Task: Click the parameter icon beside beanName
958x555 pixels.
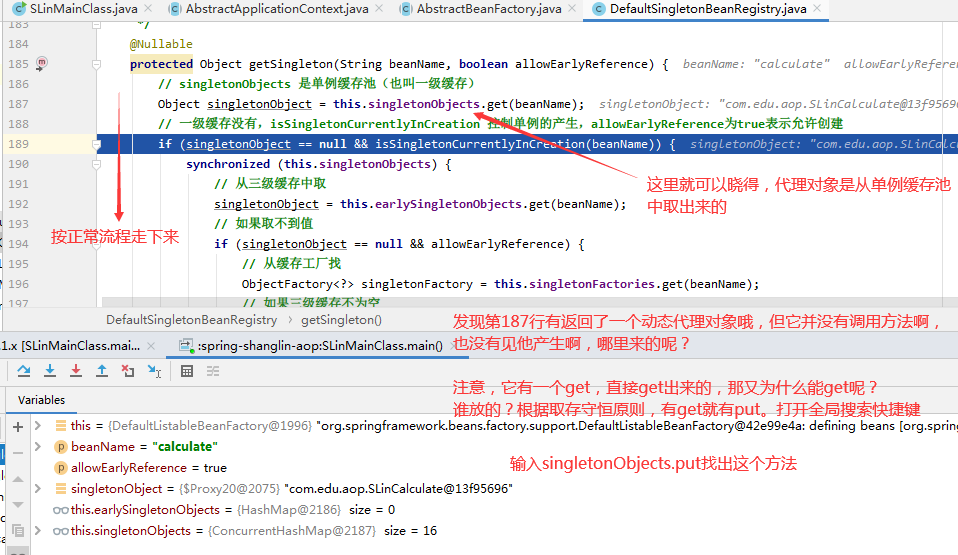Action: click(x=60, y=447)
